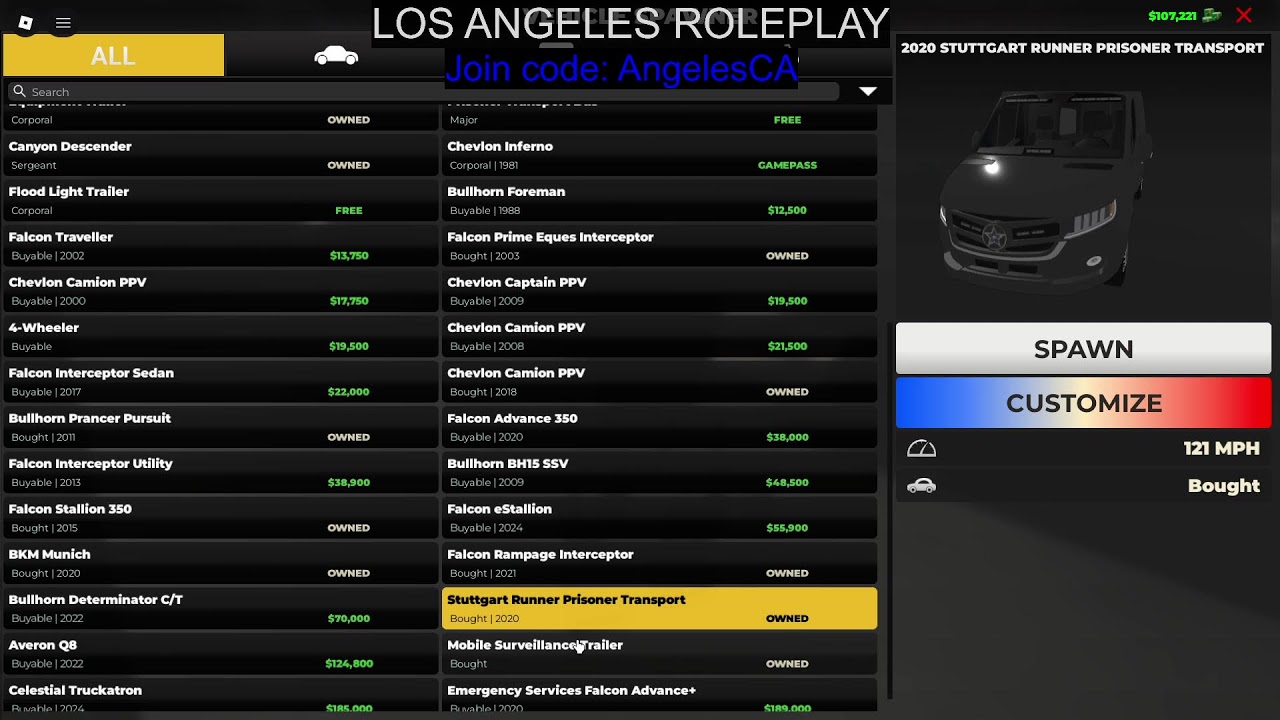1280x720 pixels.
Task: Choose Falcon Interceptor Utility
Action: [221, 472]
